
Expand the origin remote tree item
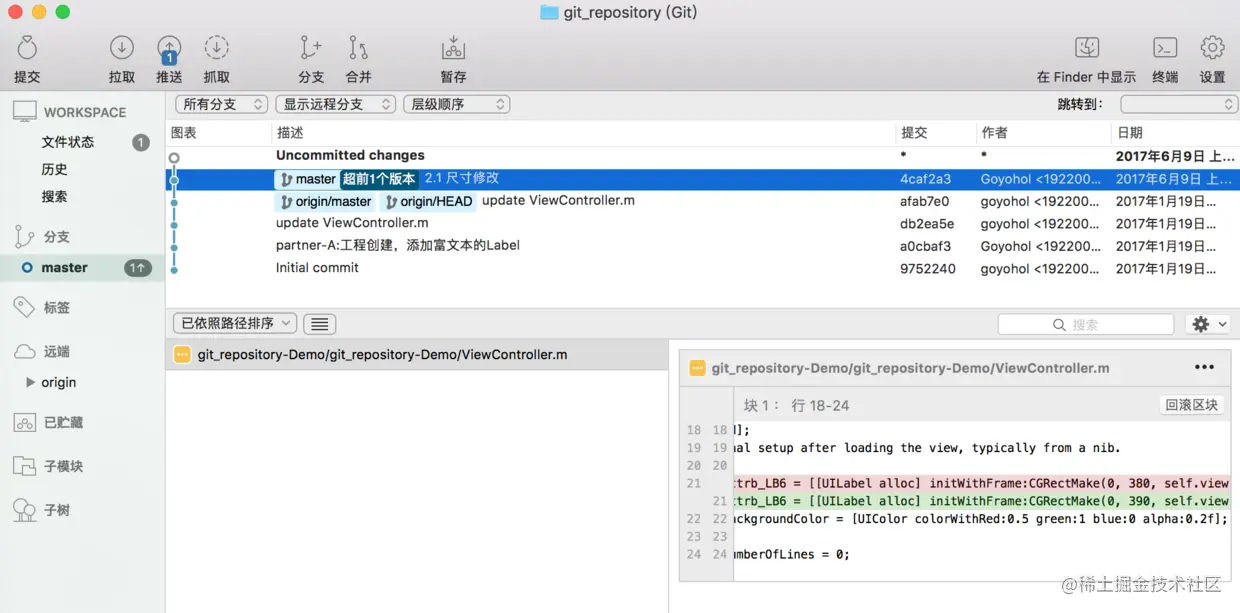tap(31, 382)
